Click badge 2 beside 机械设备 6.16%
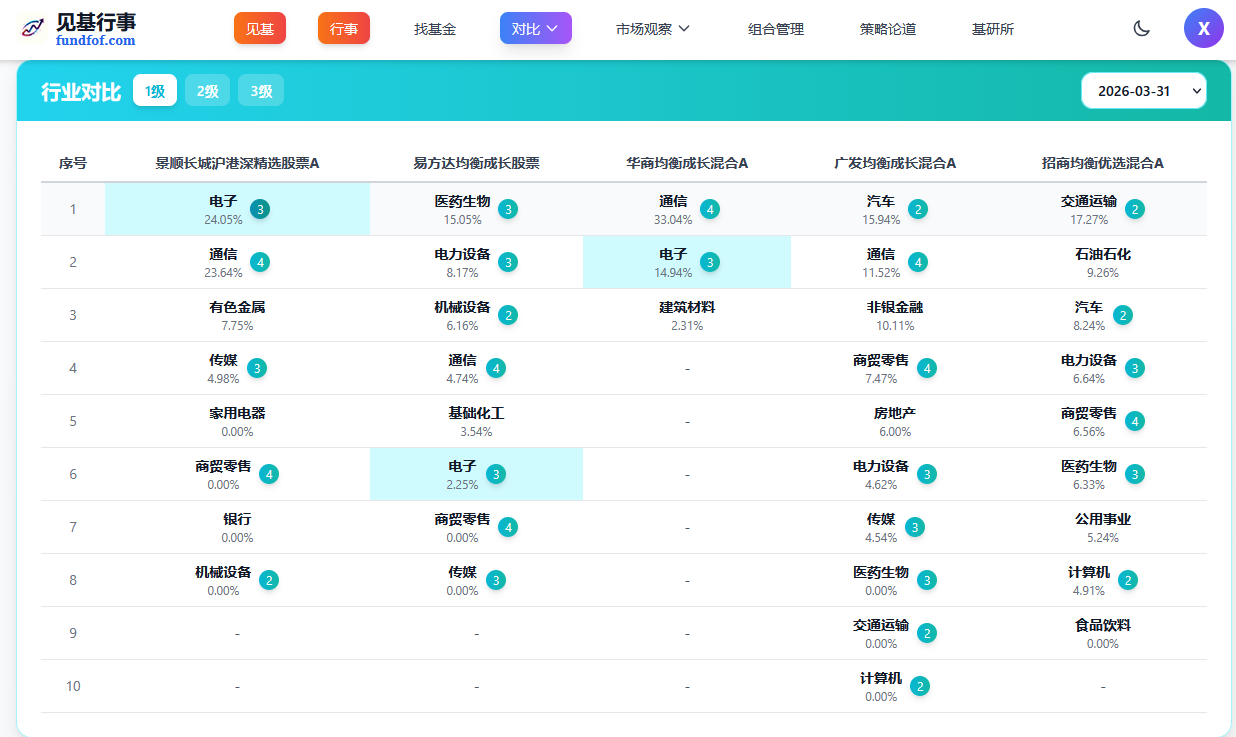 pyautogui.click(x=508, y=315)
